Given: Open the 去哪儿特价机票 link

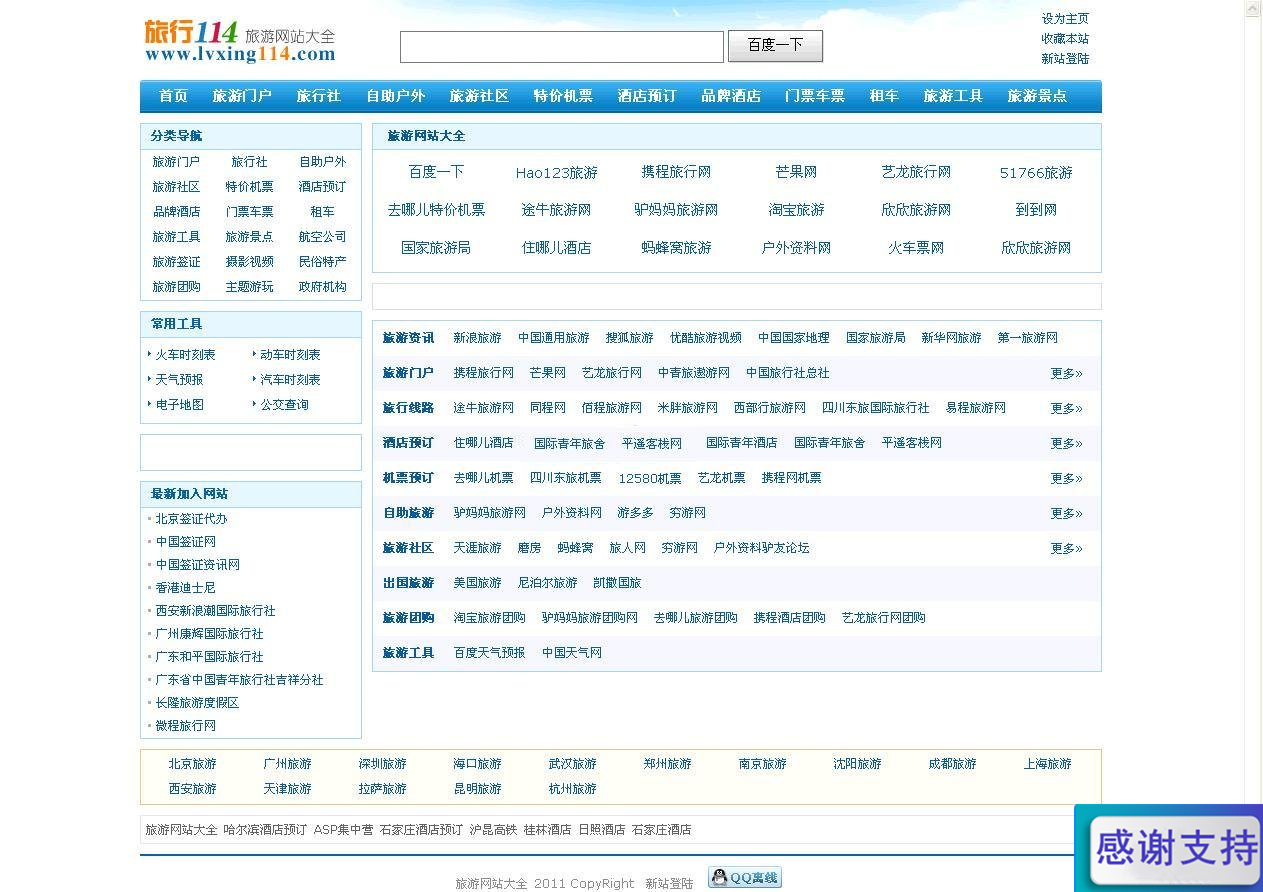Looking at the screenshot, I should [x=436, y=210].
